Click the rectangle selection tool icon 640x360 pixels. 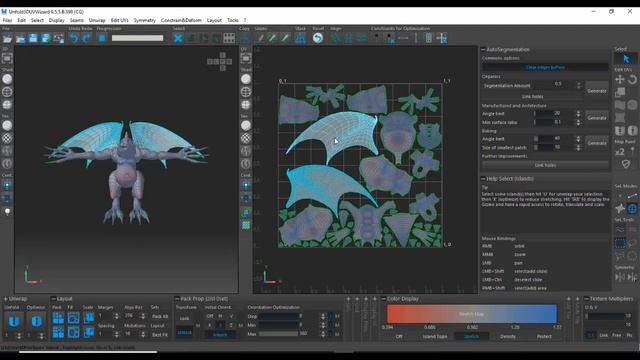(620, 244)
